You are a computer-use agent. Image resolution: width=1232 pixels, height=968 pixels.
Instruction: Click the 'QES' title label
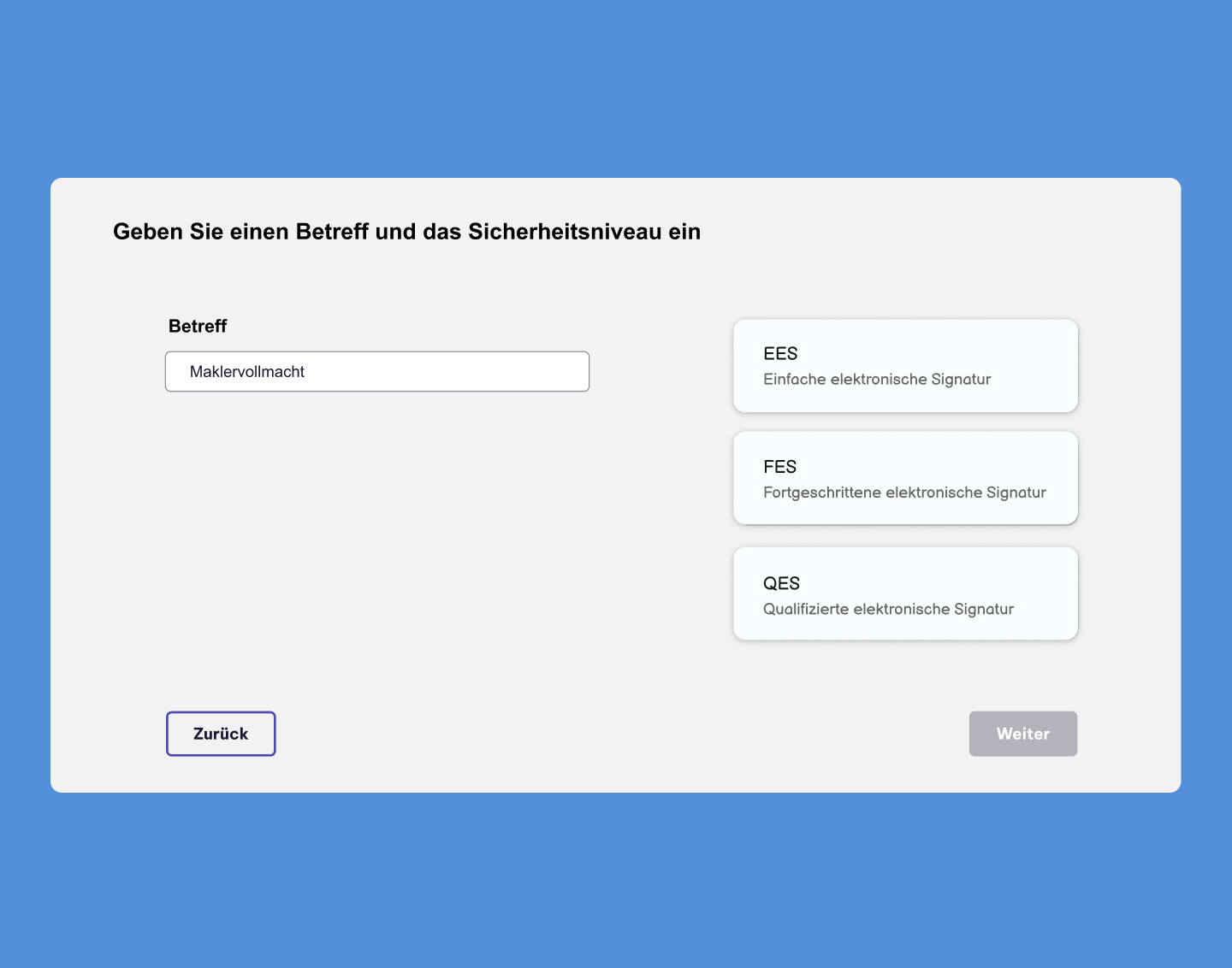coord(781,583)
